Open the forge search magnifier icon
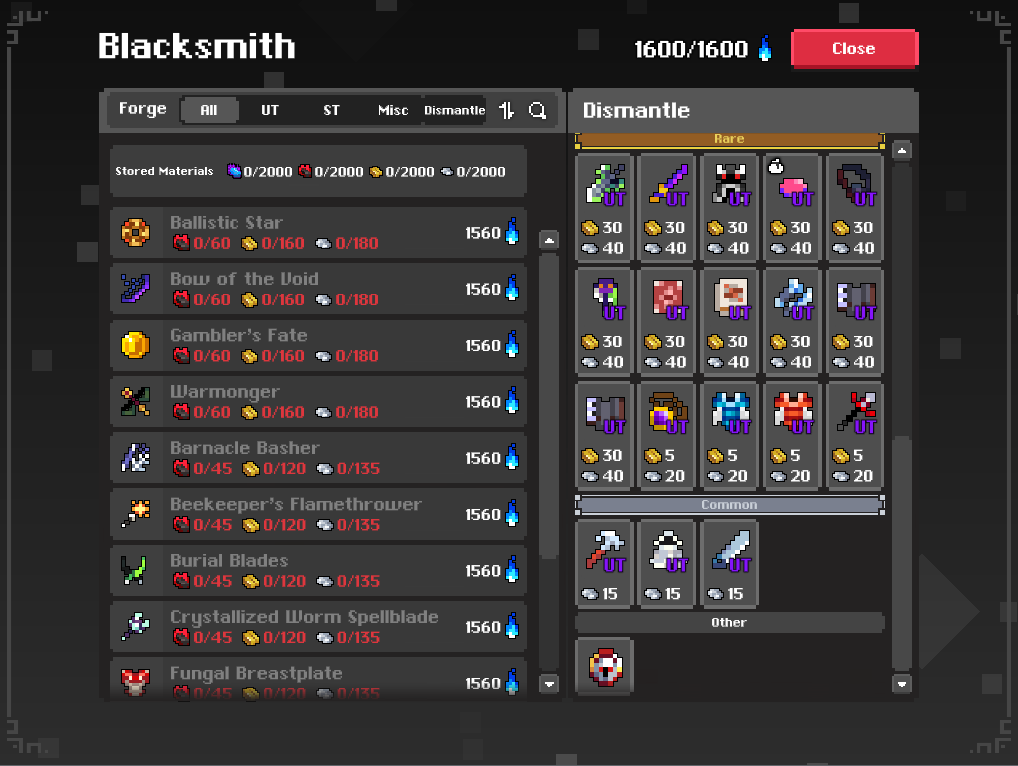The width and height of the screenshot is (1018, 766). (x=538, y=110)
